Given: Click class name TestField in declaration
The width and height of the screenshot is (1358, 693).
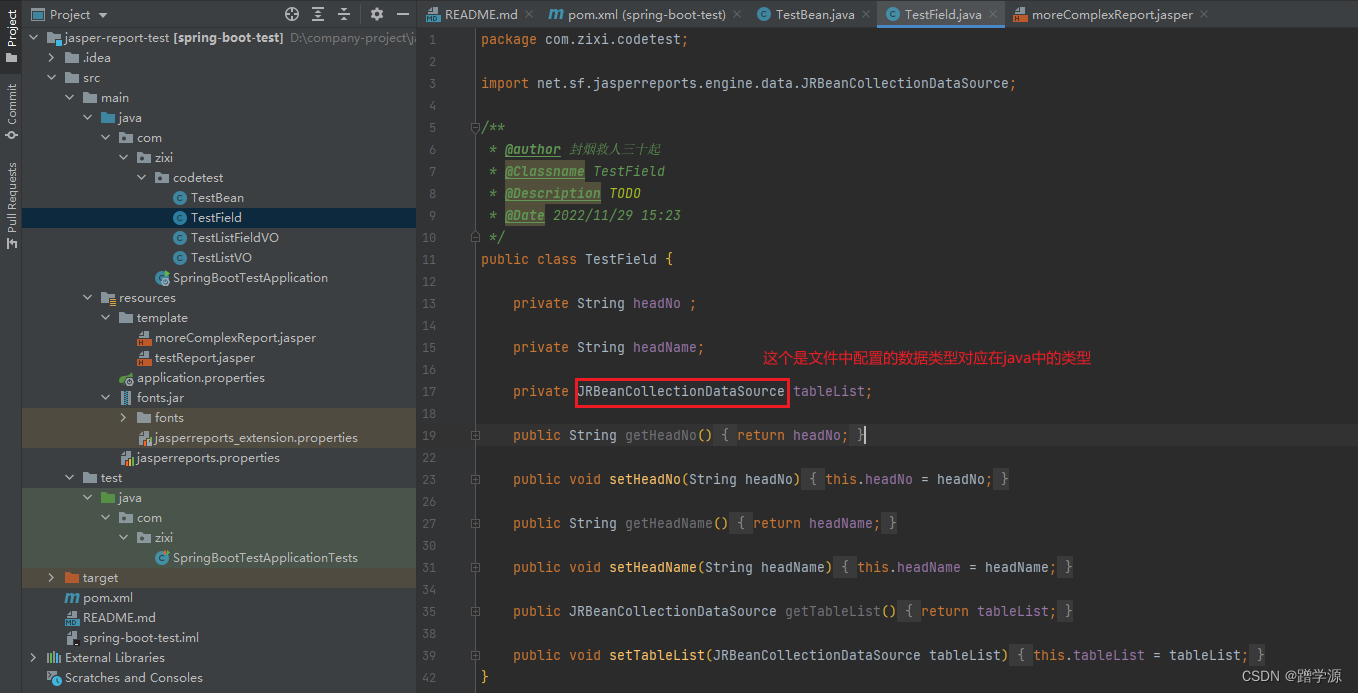Looking at the screenshot, I should pyautogui.click(x=621, y=259).
